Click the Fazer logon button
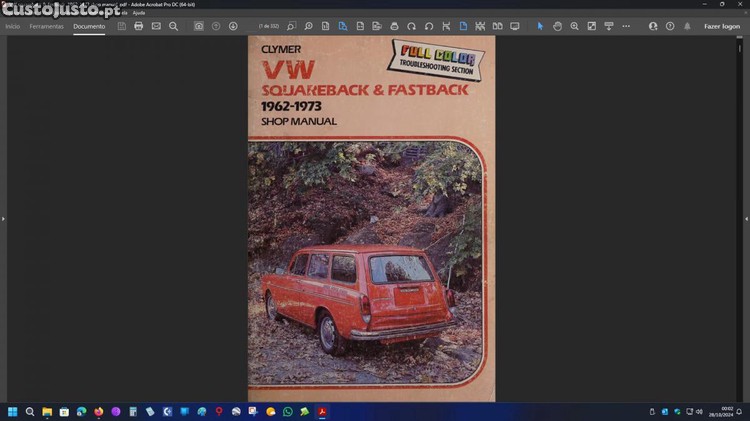Image resolution: width=750 pixels, height=421 pixels. point(721,26)
